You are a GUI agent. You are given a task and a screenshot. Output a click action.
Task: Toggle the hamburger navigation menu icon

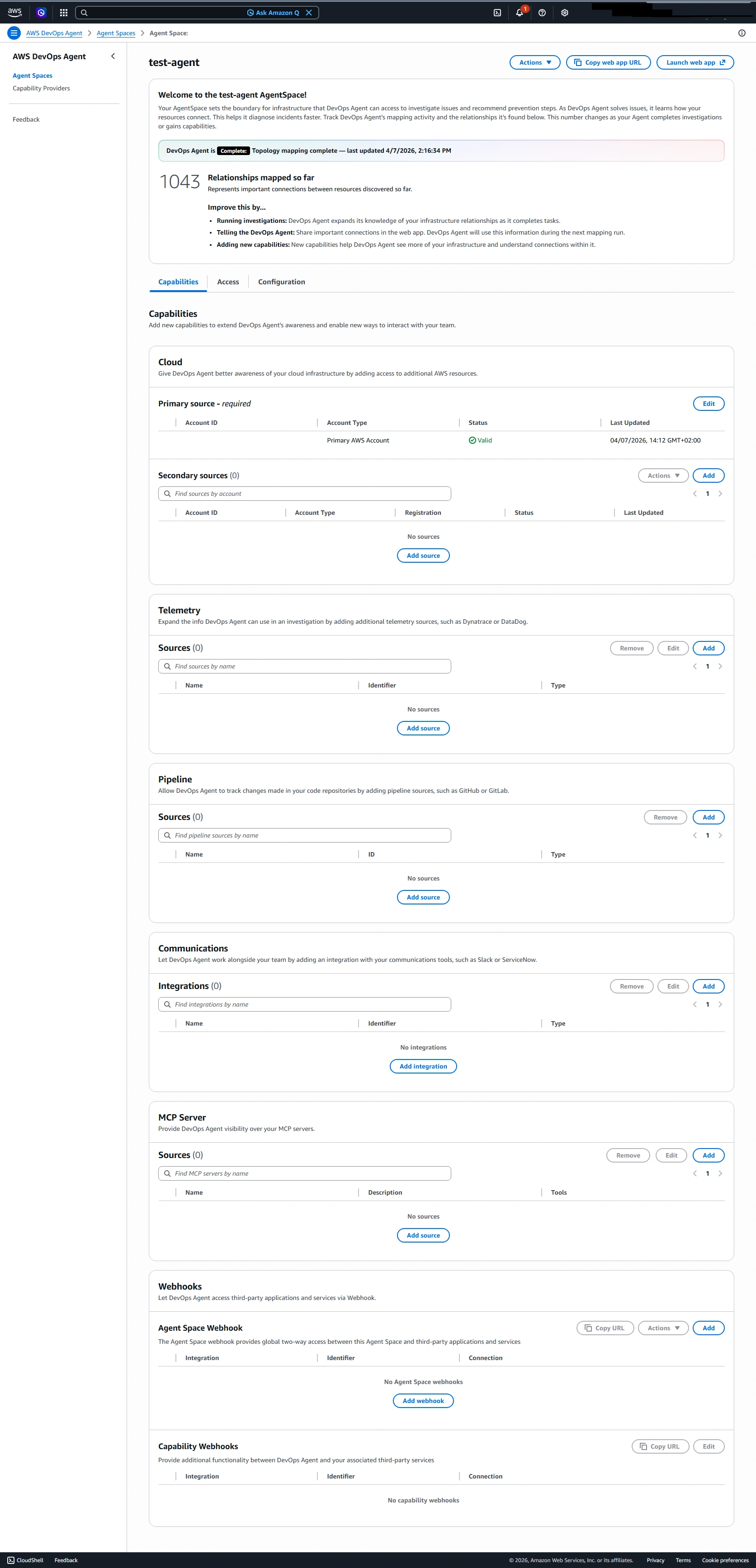14,33
